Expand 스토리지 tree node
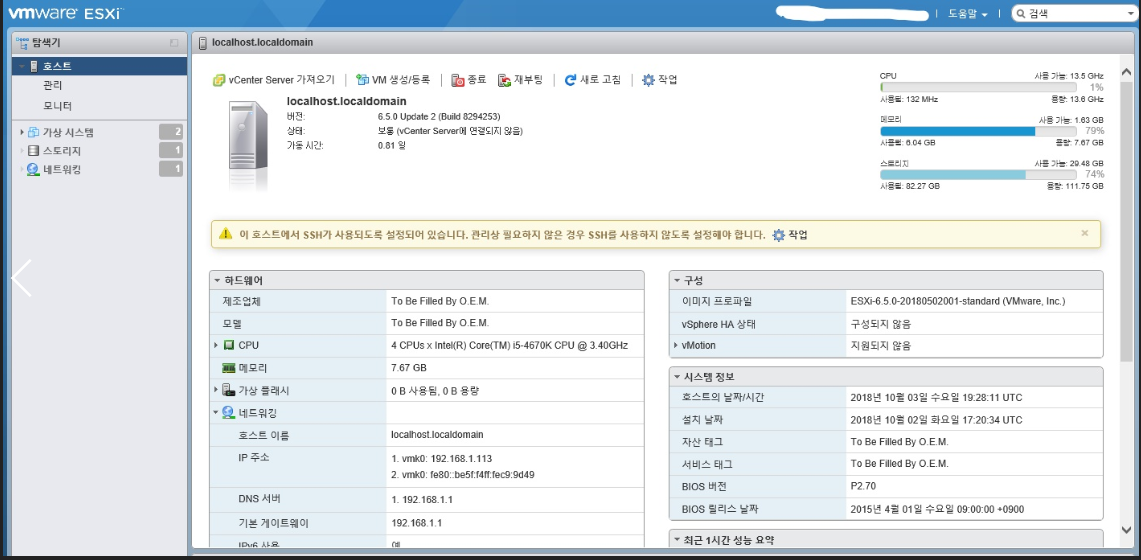 coord(22,151)
